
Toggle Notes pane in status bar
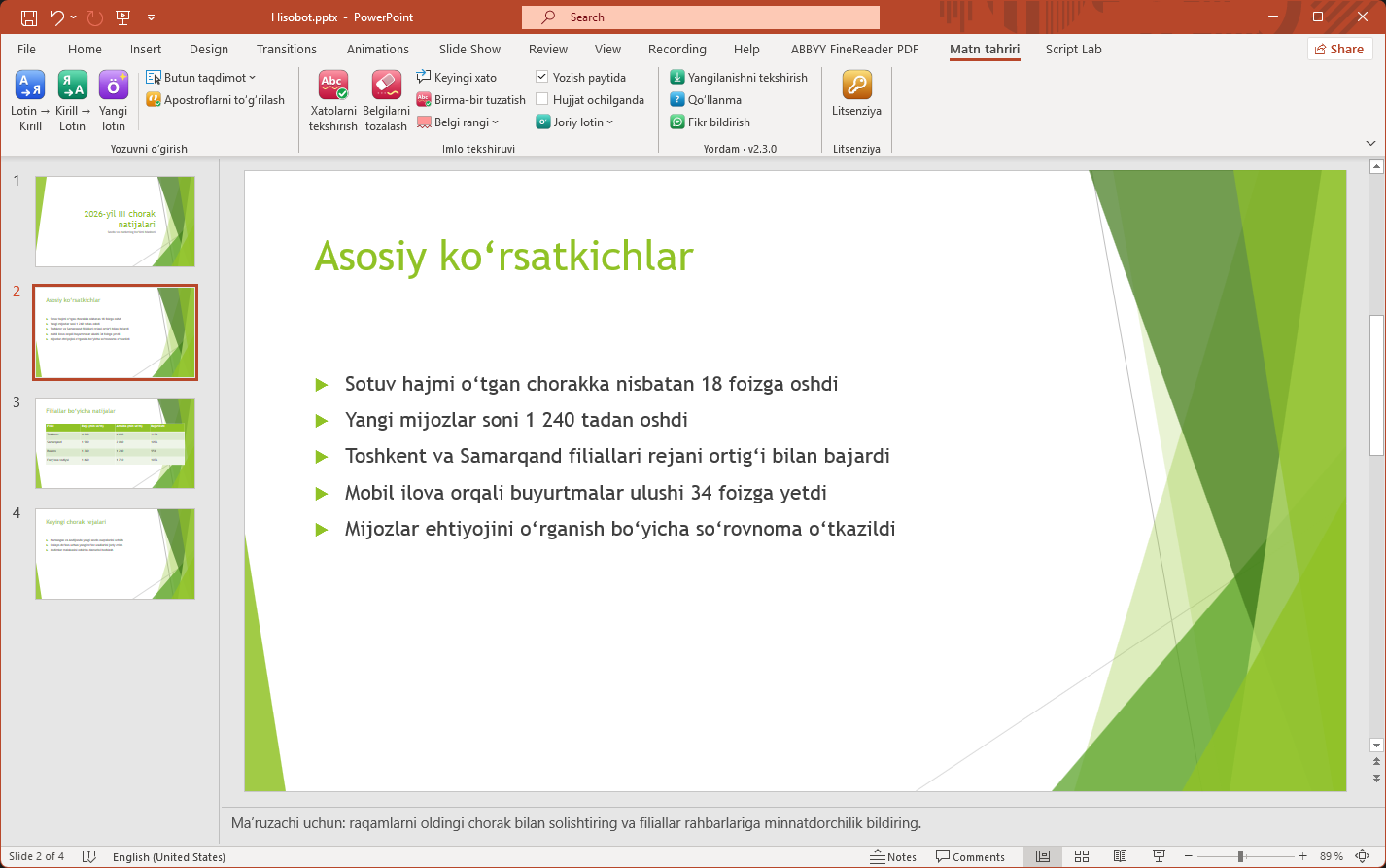[x=894, y=856]
